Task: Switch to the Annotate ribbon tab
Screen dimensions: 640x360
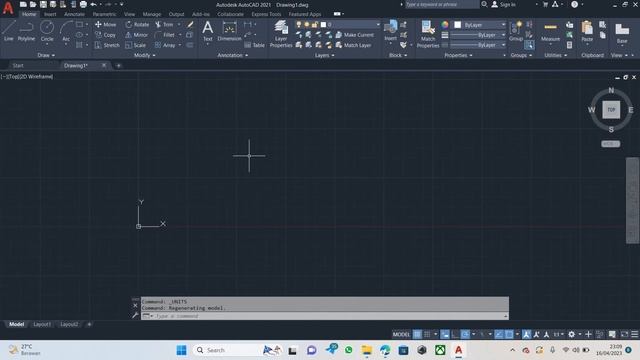Action: tap(74, 14)
